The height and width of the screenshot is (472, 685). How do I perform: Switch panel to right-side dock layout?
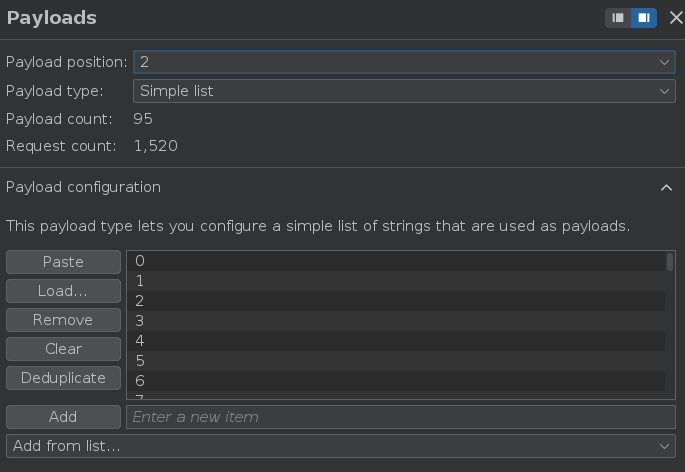[644, 18]
